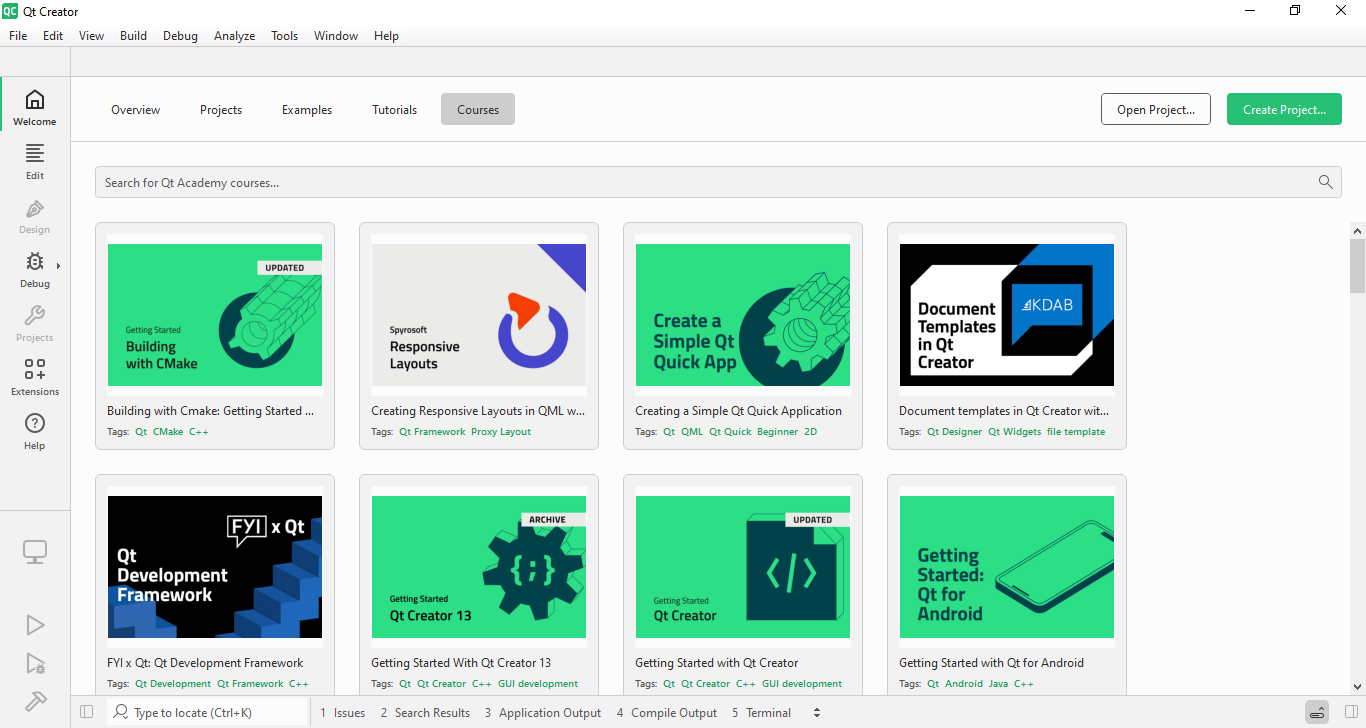Image resolution: width=1366 pixels, height=728 pixels.
Task: Expand the output panes selector arrows
Action: pyautogui.click(x=817, y=713)
